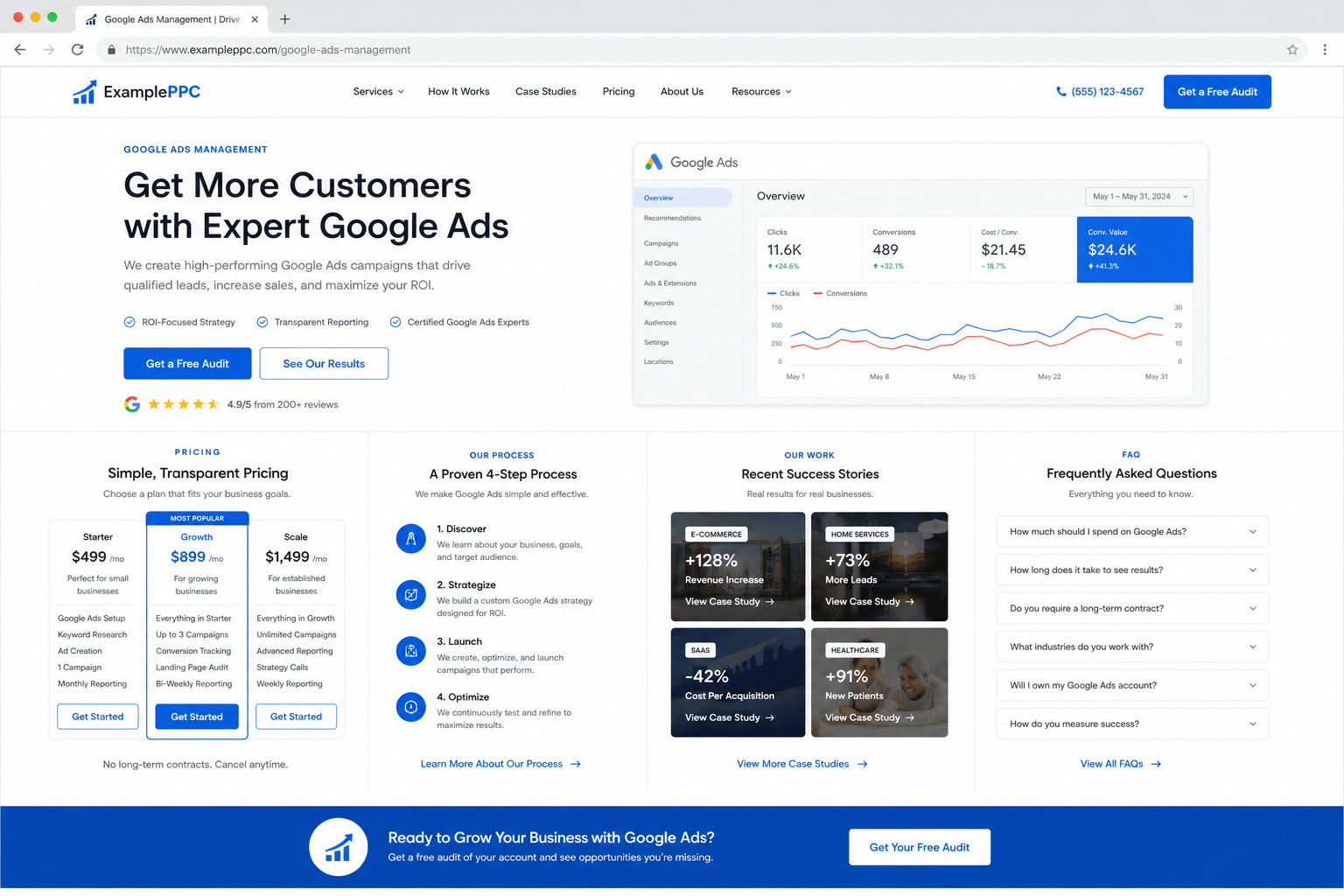Expand the Services dropdown menu

[x=379, y=92]
